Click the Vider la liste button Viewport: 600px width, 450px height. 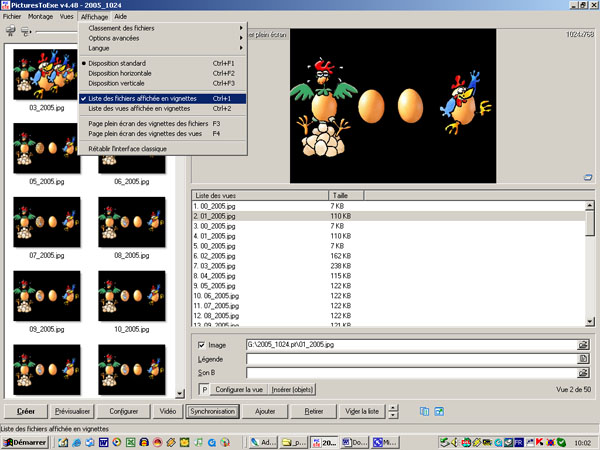(x=362, y=411)
